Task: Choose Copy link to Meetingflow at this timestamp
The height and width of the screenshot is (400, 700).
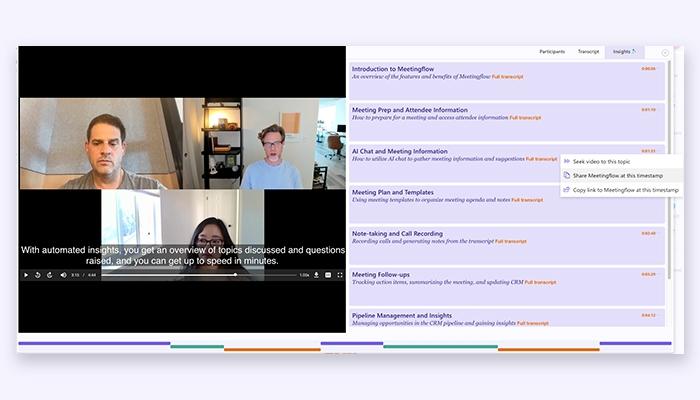Action: [621, 190]
